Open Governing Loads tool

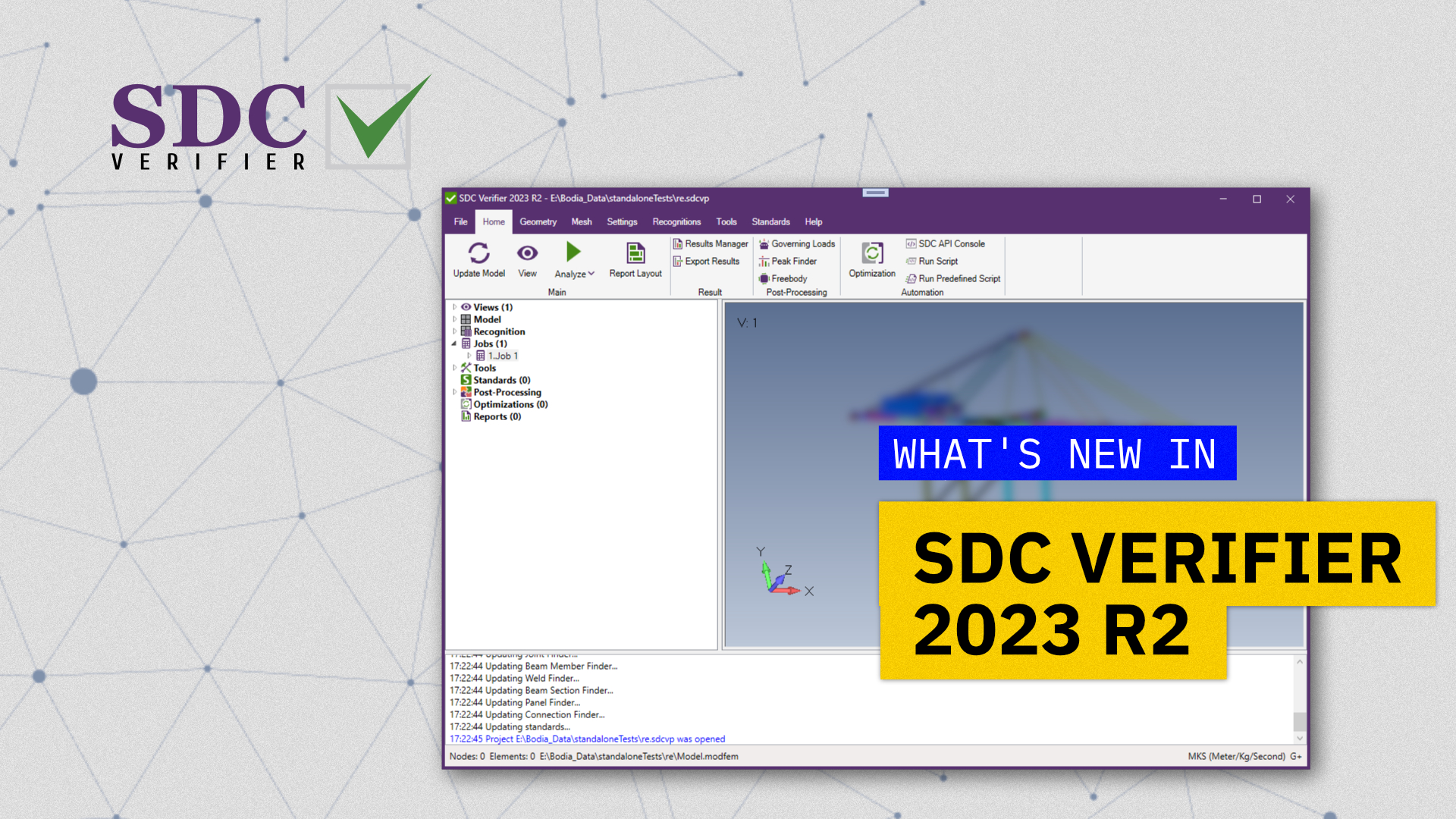[797, 243]
